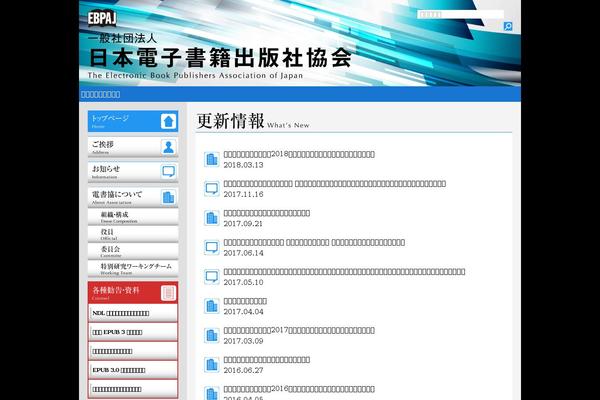Click the building icon on 電書協について About Association

click(168, 197)
